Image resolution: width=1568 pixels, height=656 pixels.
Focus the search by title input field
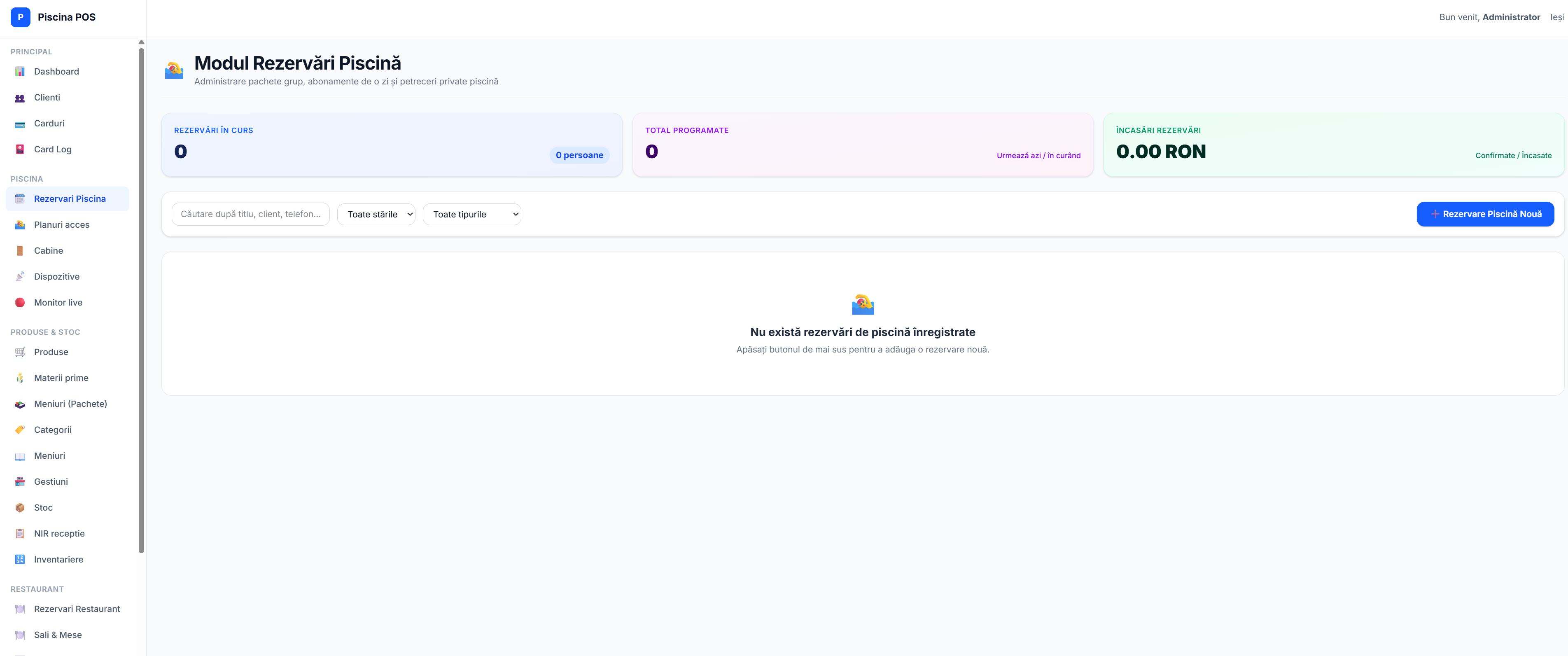251,214
